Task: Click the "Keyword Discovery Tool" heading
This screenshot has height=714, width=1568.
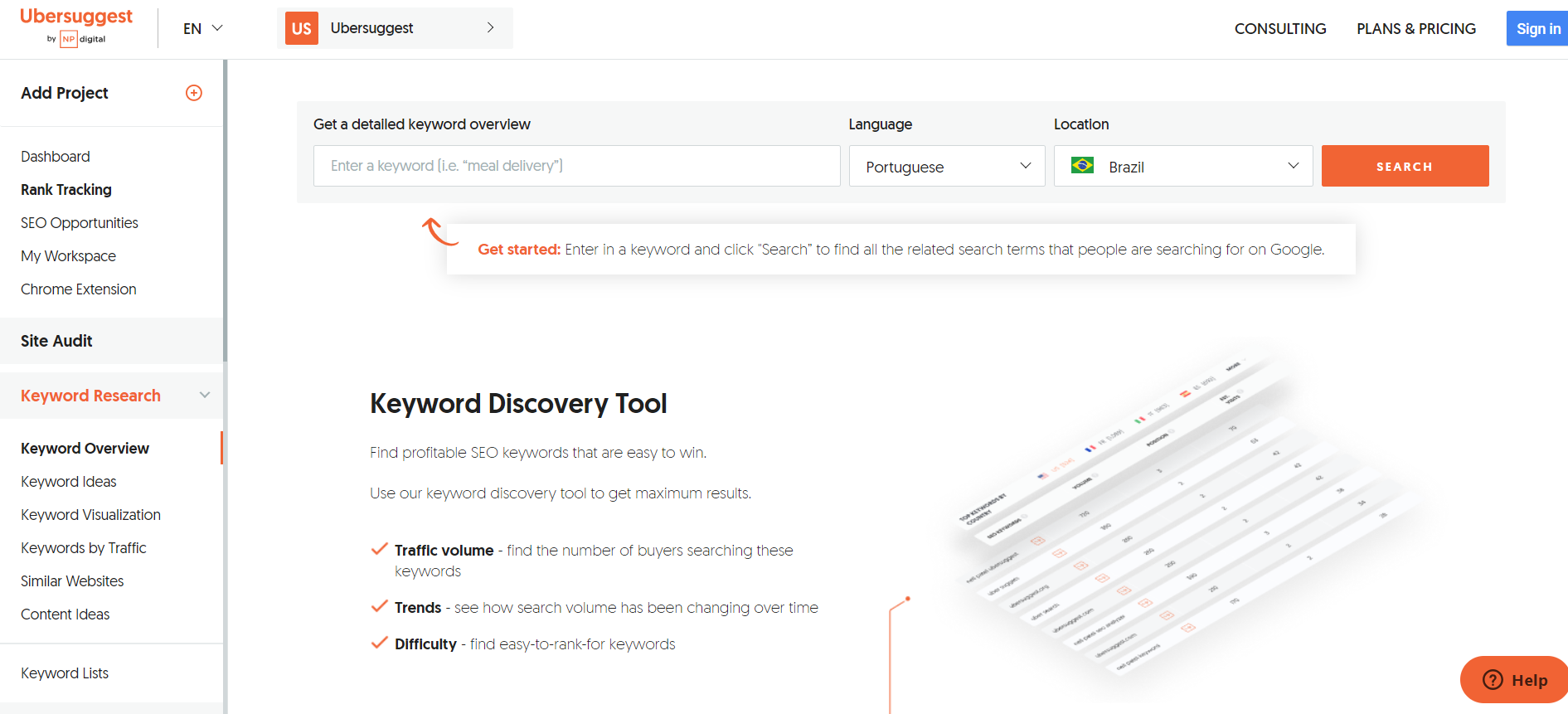Action: point(518,404)
